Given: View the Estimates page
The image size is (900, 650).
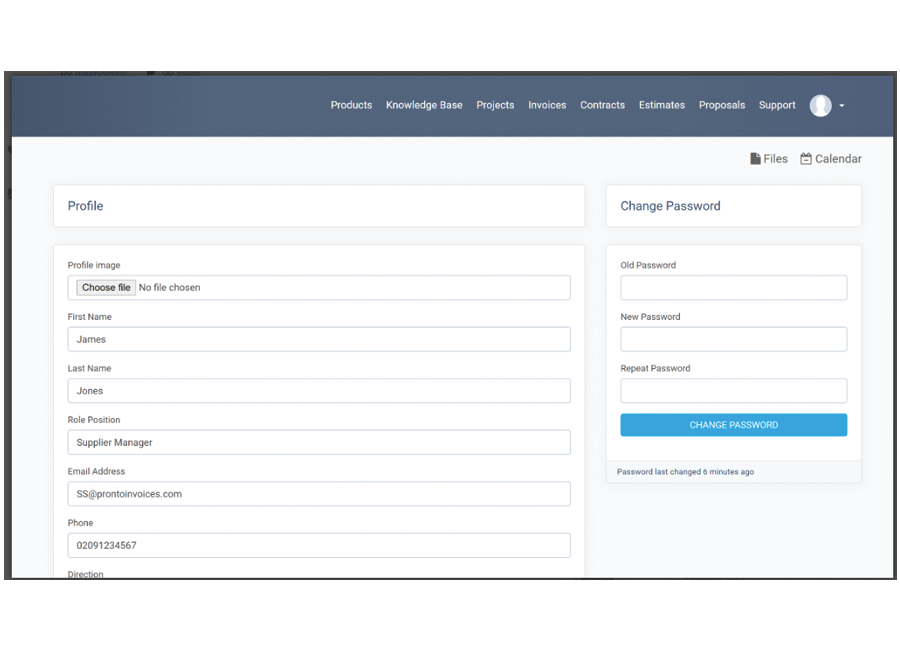Looking at the screenshot, I should (662, 105).
